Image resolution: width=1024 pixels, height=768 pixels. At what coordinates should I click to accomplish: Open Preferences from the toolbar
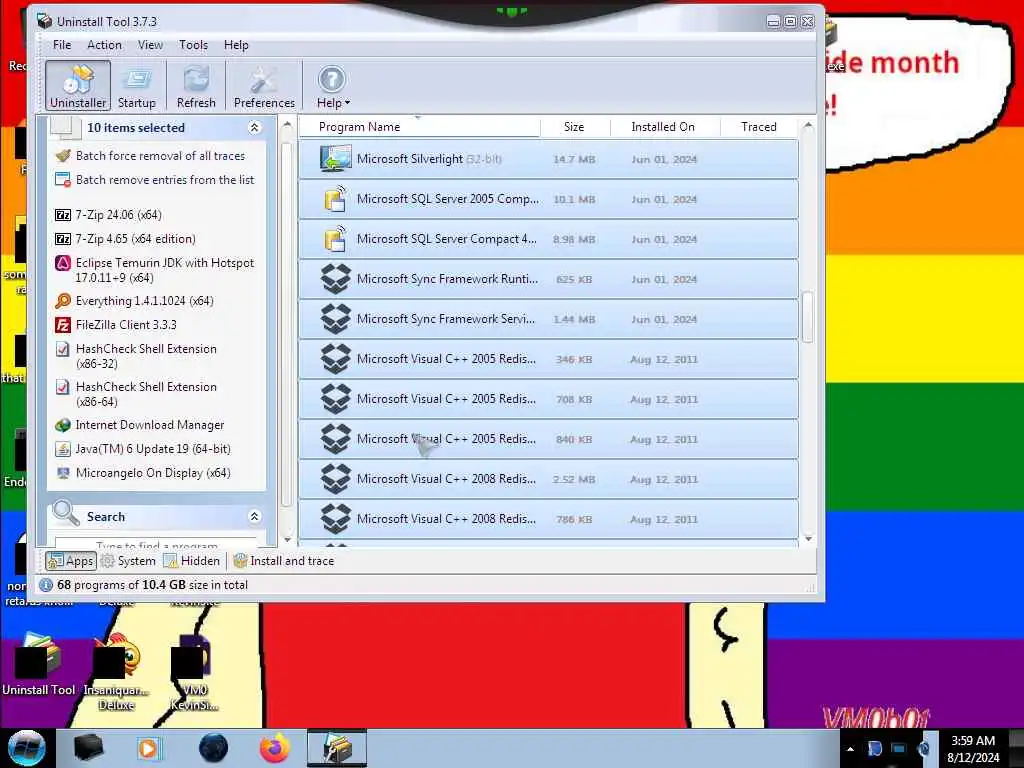264,86
